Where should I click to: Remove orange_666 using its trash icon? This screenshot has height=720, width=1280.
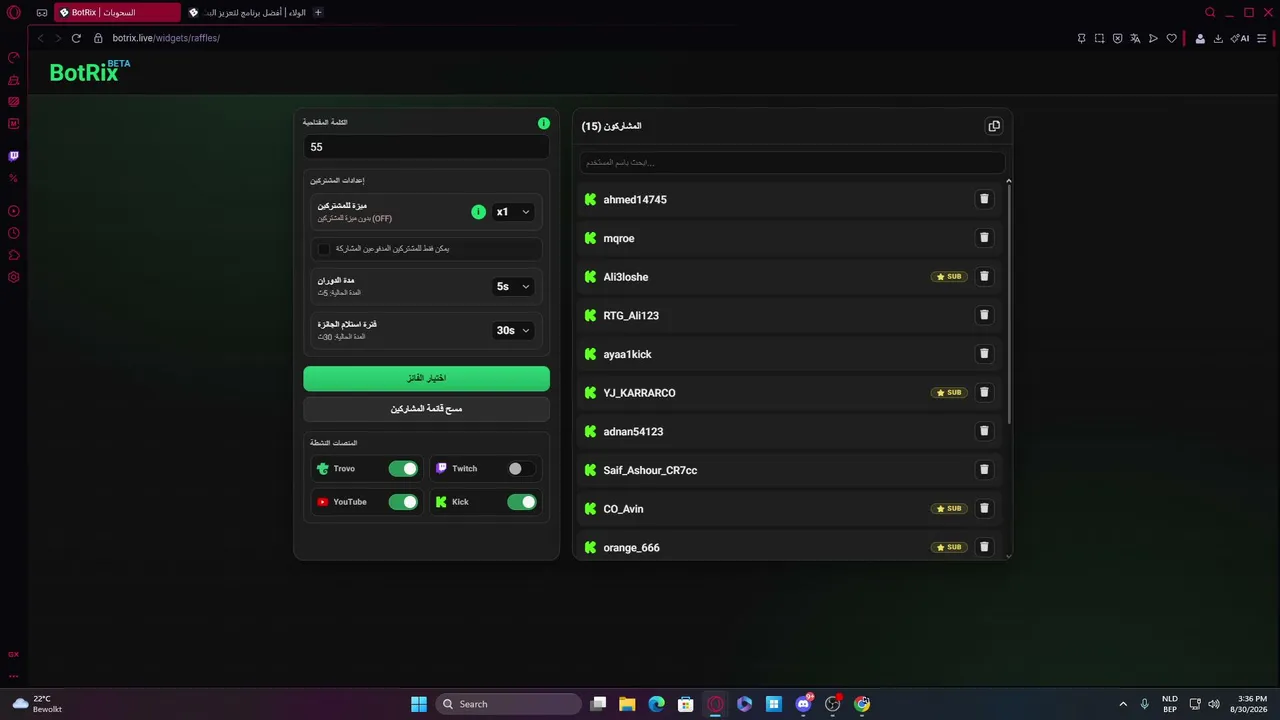(x=984, y=547)
